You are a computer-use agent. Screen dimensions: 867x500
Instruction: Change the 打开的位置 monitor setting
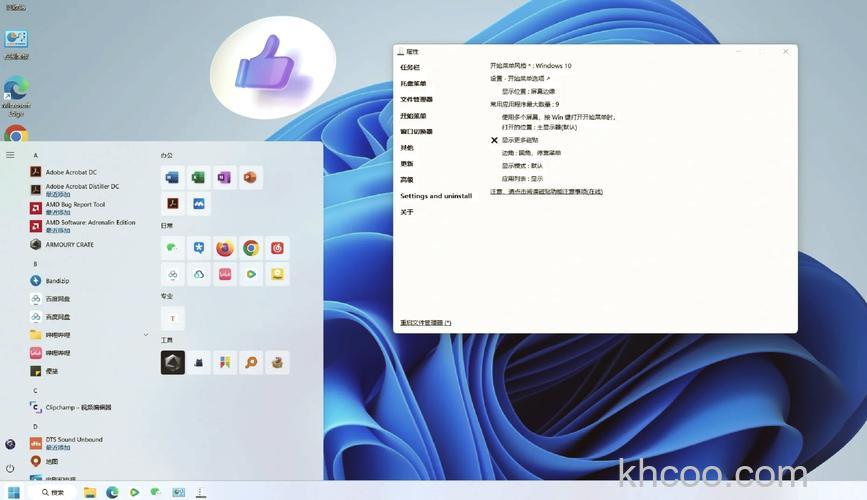(x=539, y=127)
